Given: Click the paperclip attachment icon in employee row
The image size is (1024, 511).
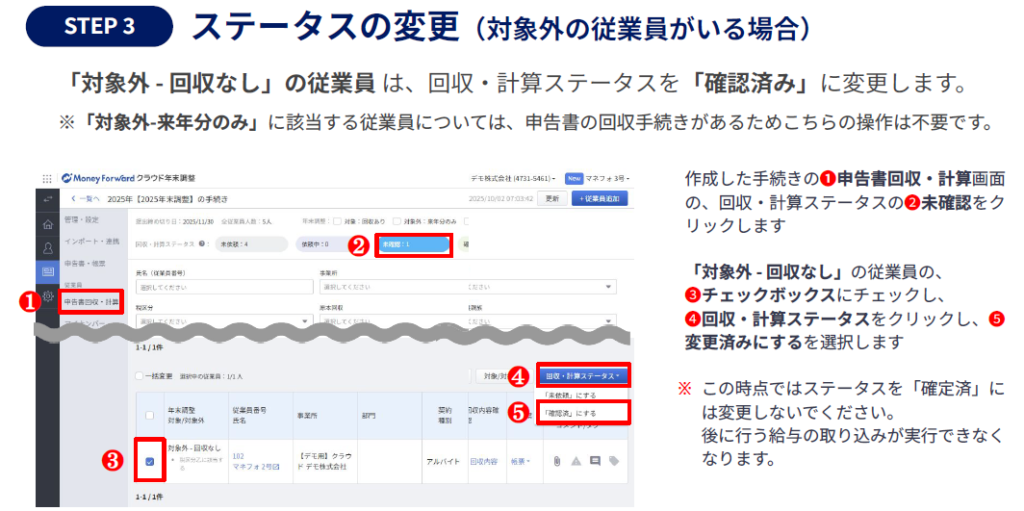Looking at the screenshot, I should tap(556, 462).
